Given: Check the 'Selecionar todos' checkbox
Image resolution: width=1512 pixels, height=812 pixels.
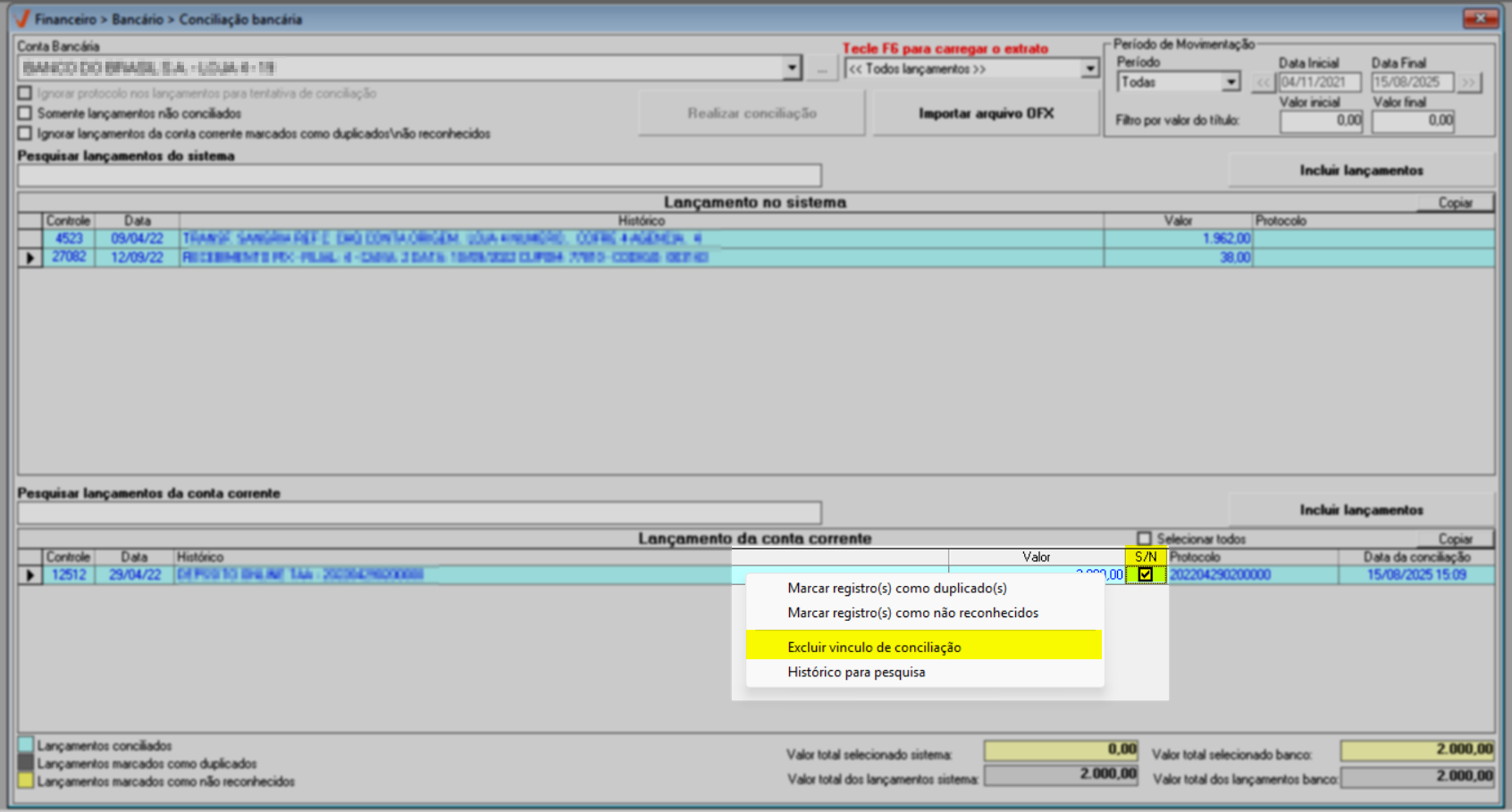Looking at the screenshot, I should pyautogui.click(x=1144, y=539).
